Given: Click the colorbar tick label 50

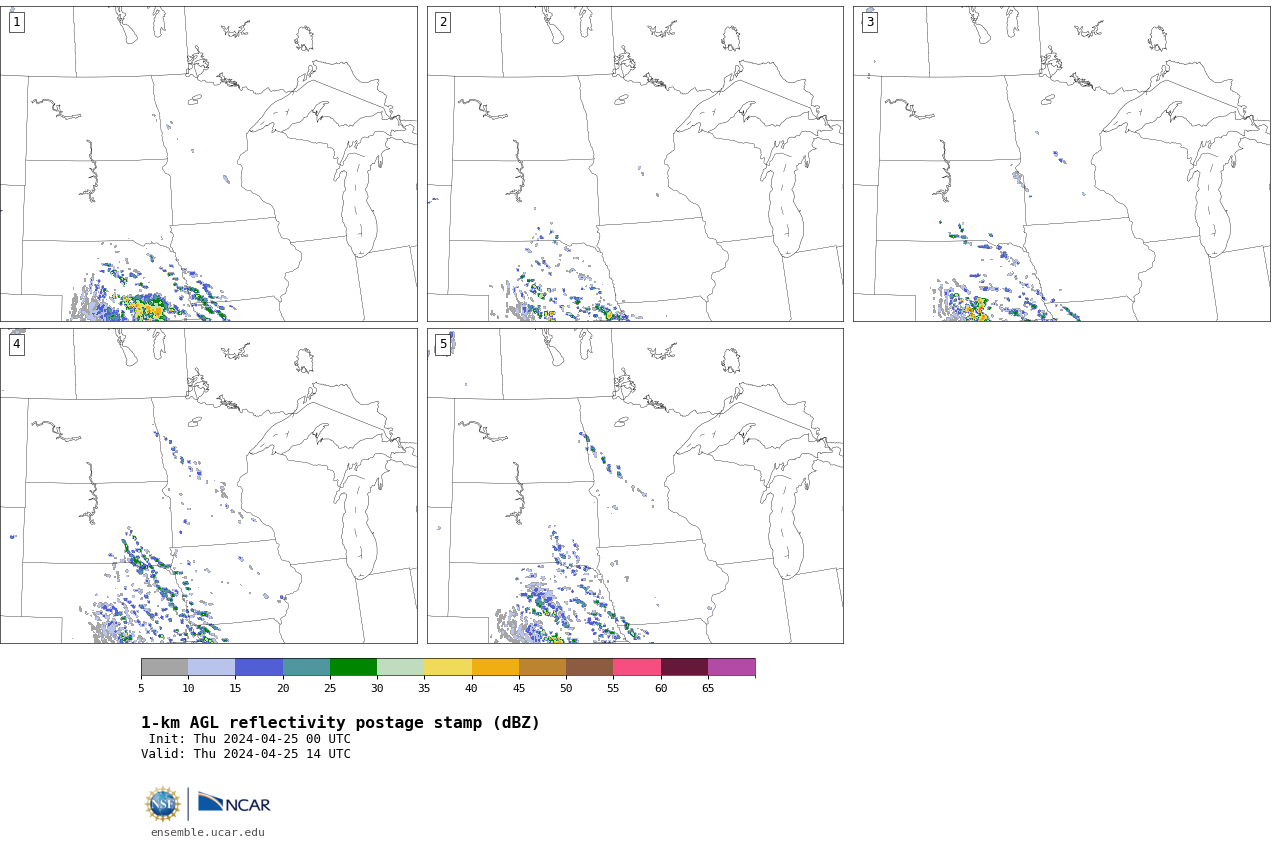Looking at the screenshot, I should tap(566, 688).
